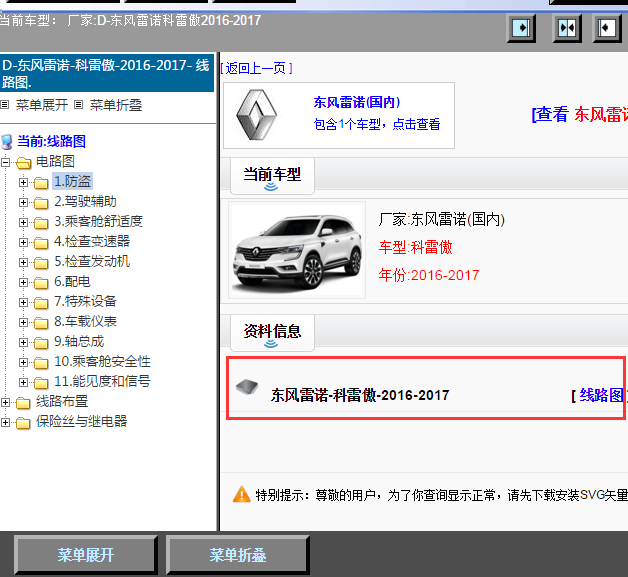Image resolution: width=628 pixels, height=577 pixels.
Task: Select 11.能见度和信号 in the tree
Action: [103, 382]
